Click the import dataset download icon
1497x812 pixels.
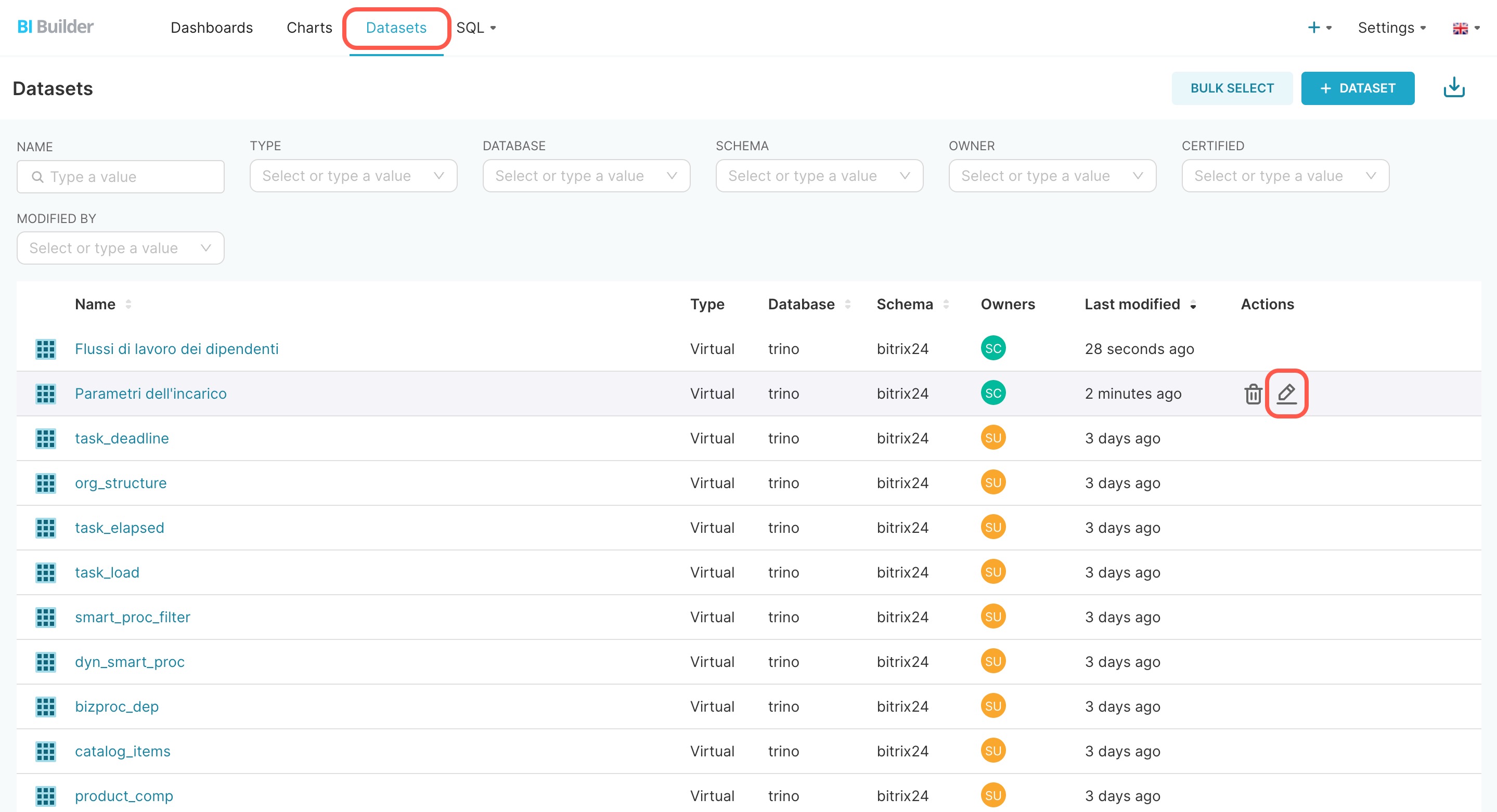tap(1453, 88)
